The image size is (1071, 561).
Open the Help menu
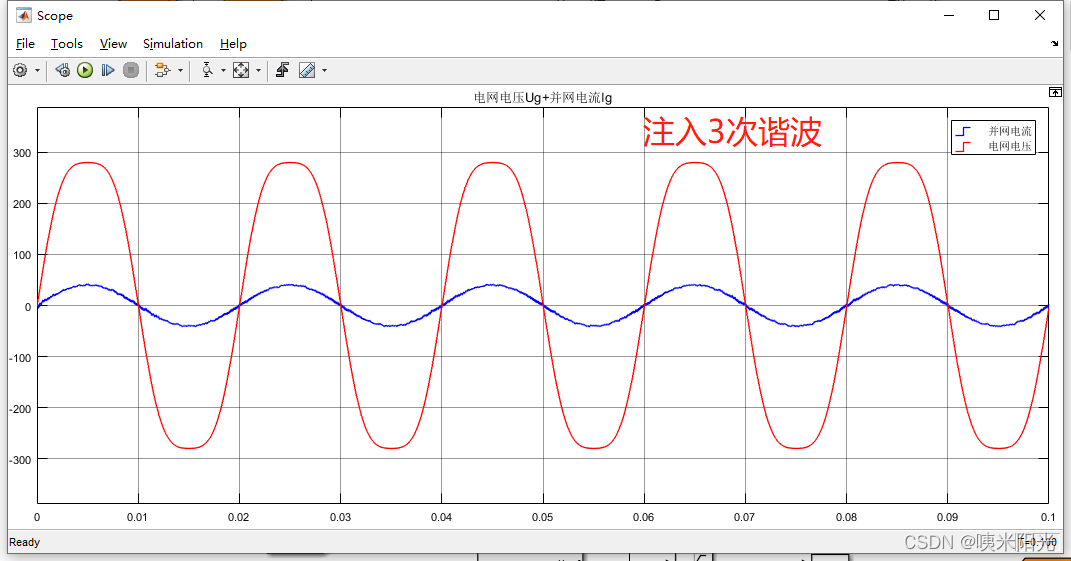click(233, 44)
